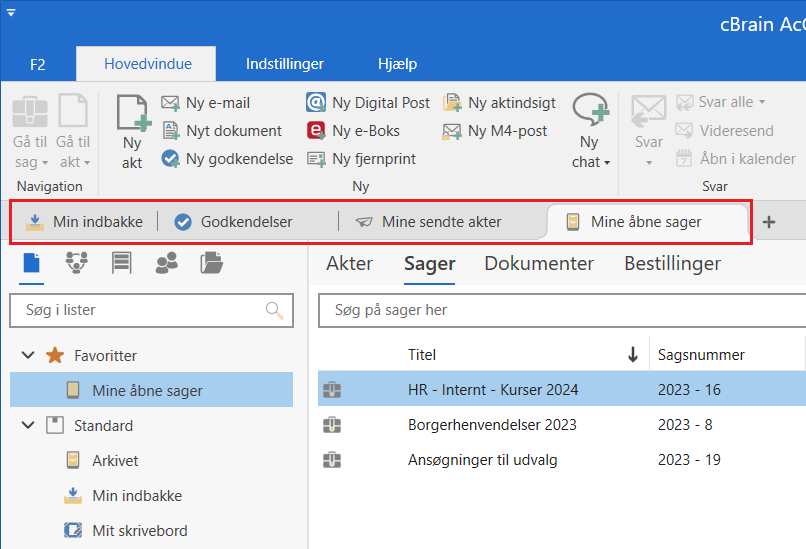Click case number 2023 - 16
This screenshot has height=549, width=806.
[x=689, y=390]
